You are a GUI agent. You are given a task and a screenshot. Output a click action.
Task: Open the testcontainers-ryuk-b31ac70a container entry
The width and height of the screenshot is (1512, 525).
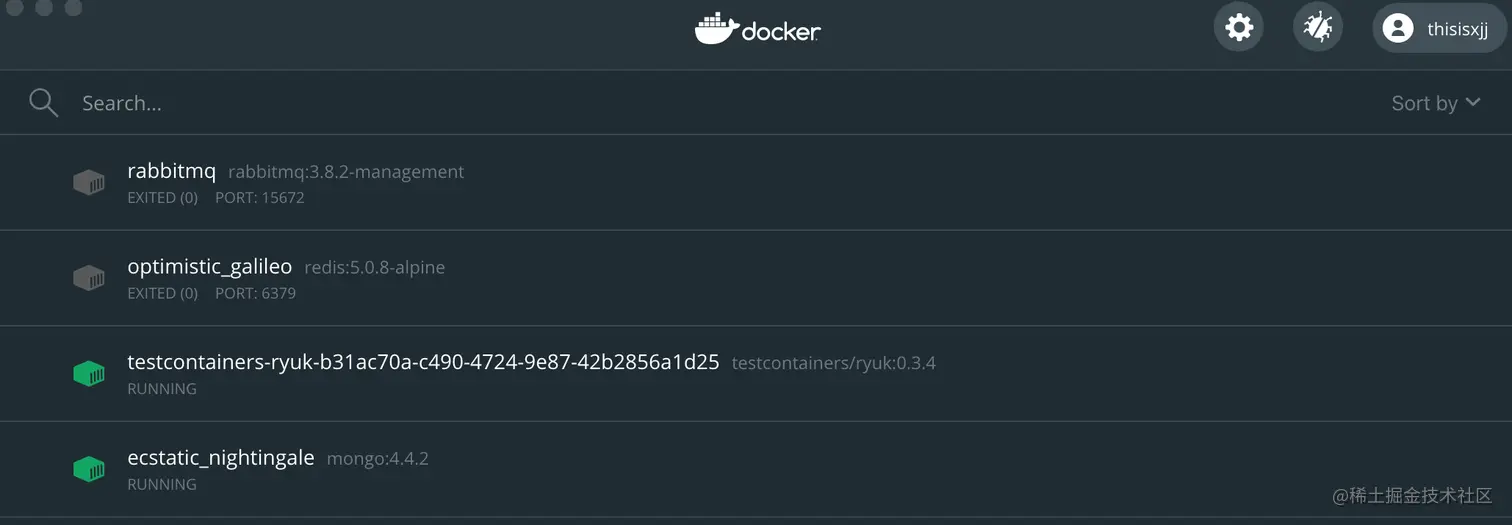pos(756,374)
